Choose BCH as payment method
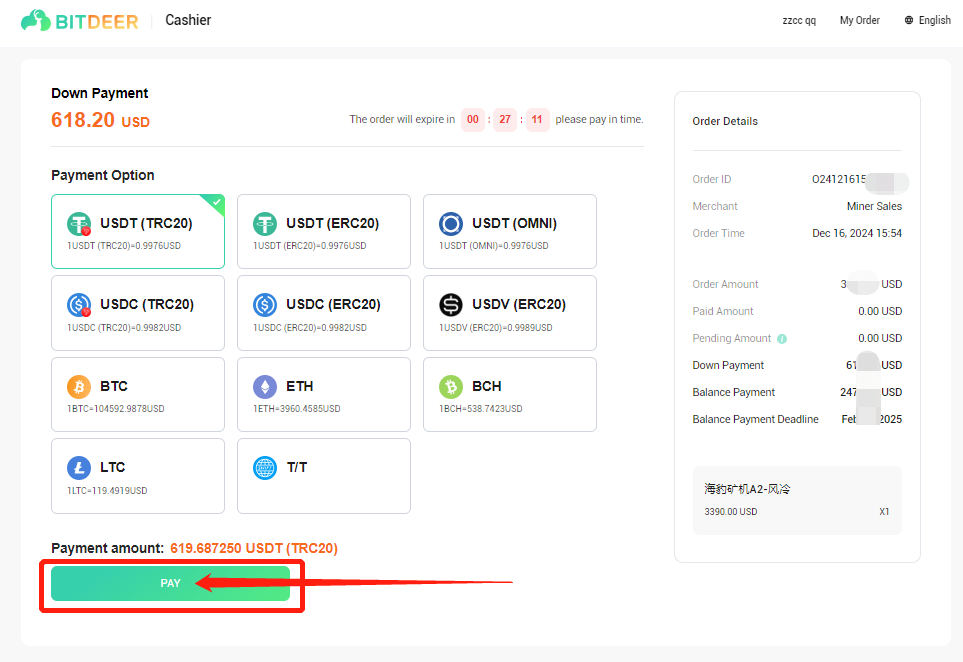 coord(510,394)
